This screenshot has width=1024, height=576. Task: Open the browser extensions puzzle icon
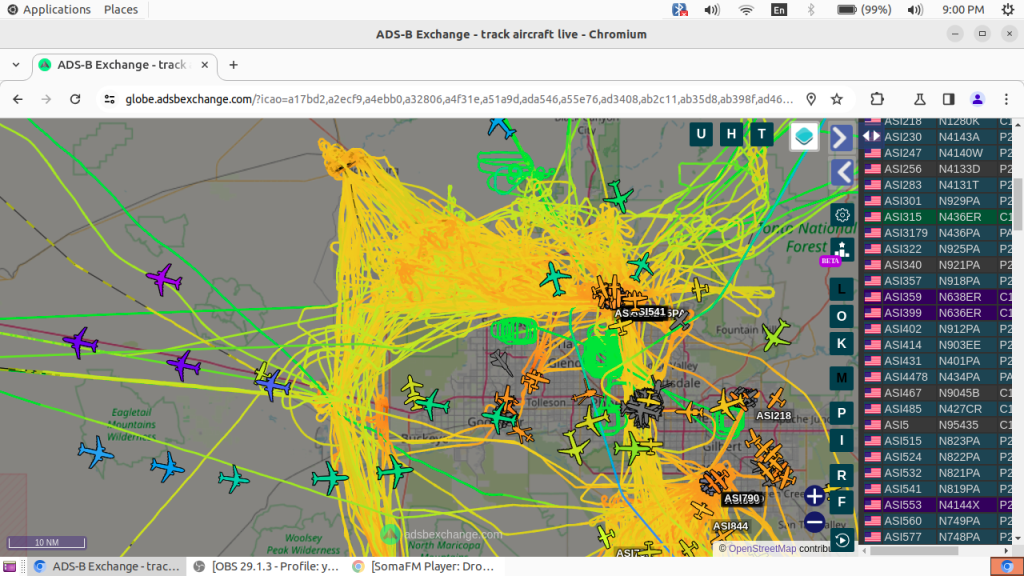pyautogui.click(x=877, y=99)
